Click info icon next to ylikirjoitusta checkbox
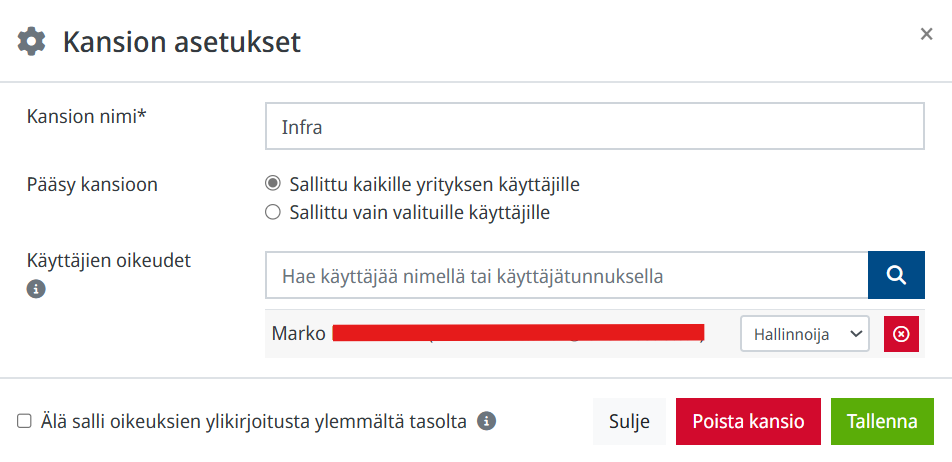This screenshot has width=952, height=462. pyautogui.click(x=486, y=421)
